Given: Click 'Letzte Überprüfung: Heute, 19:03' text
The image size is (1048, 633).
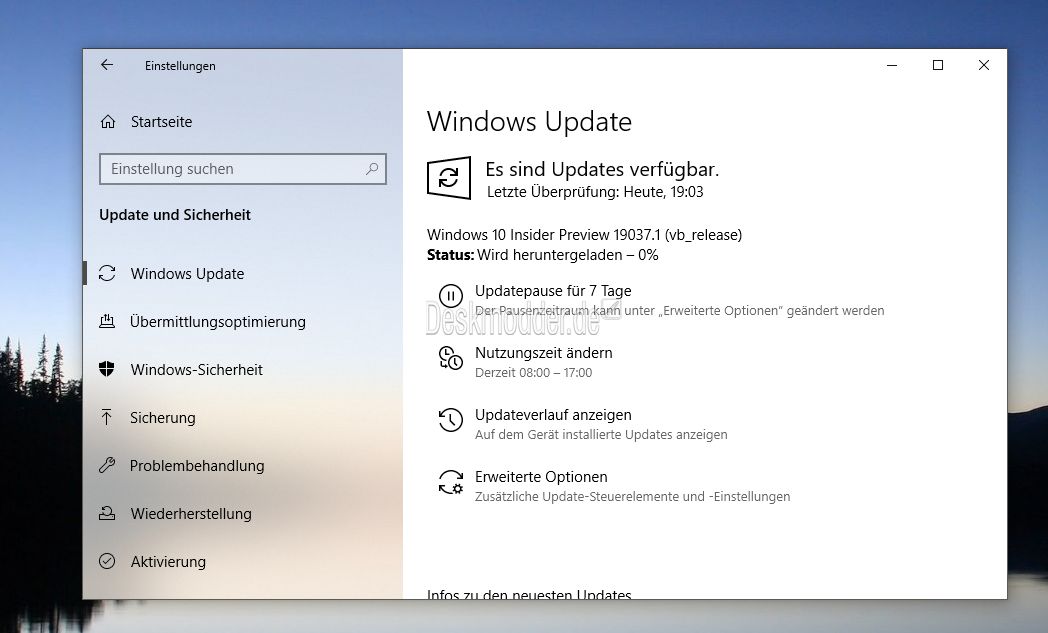Looking at the screenshot, I should pos(595,193).
